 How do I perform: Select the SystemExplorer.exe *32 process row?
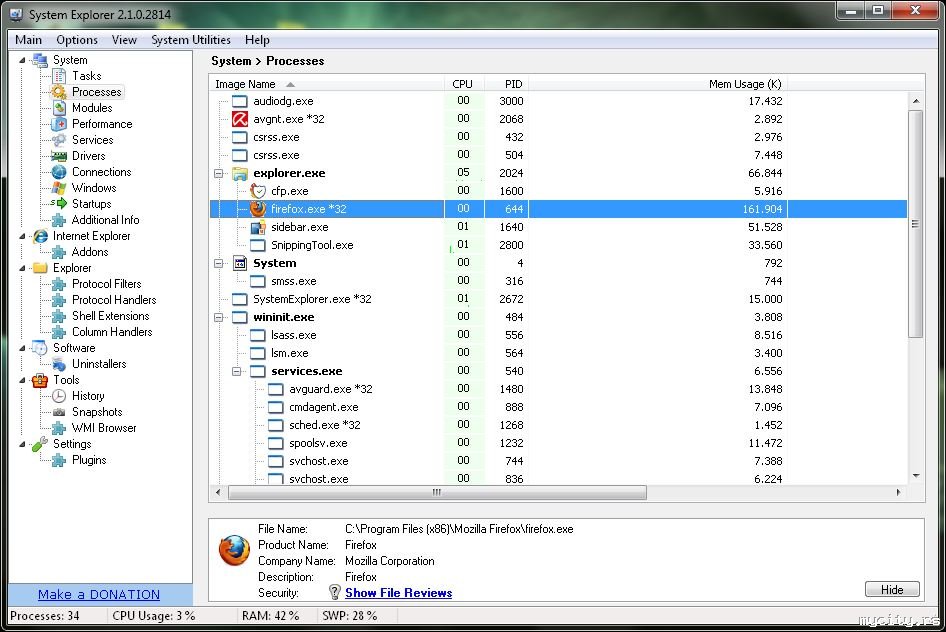click(x=558, y=299)
